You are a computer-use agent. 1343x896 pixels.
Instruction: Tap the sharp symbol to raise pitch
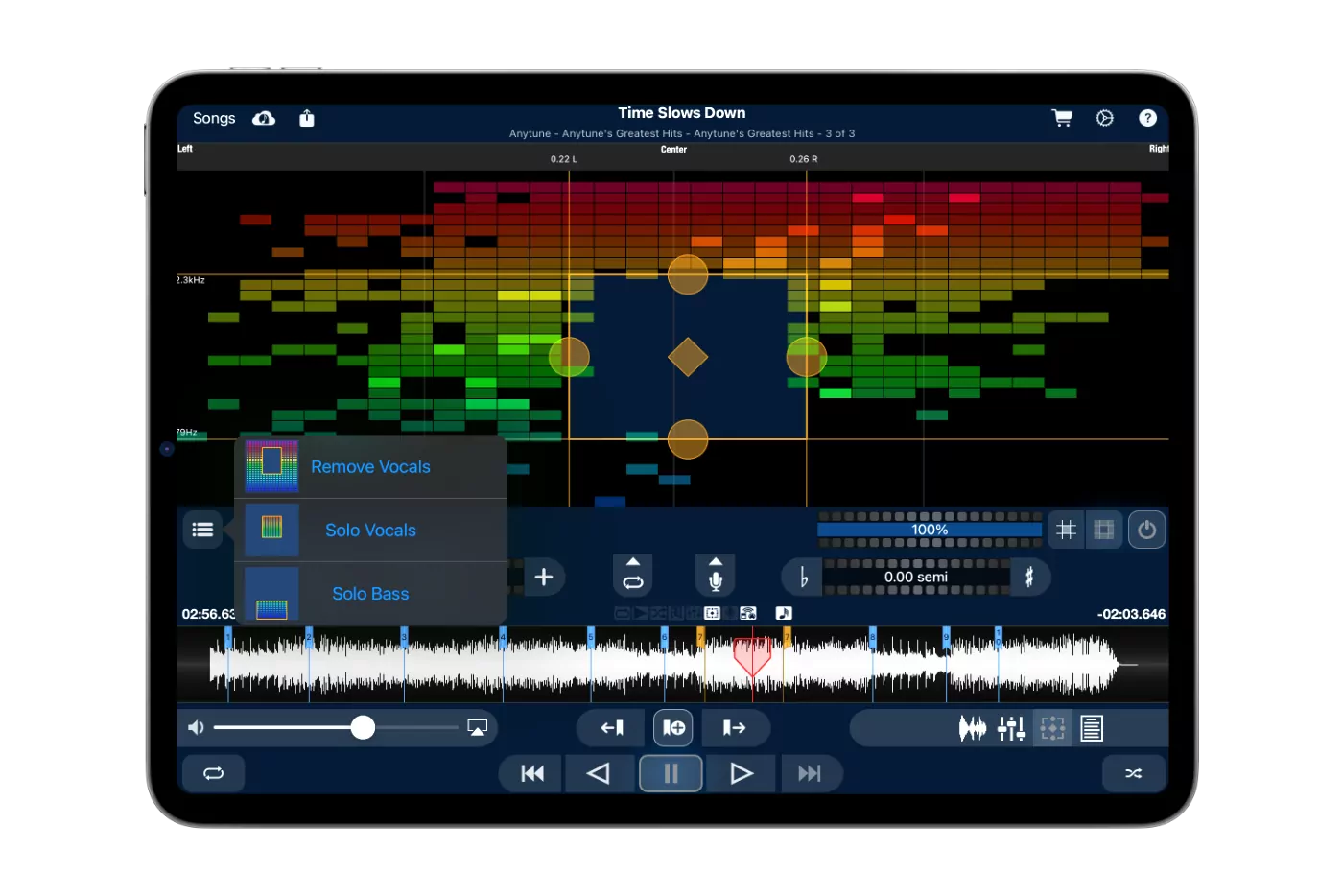1030,578
